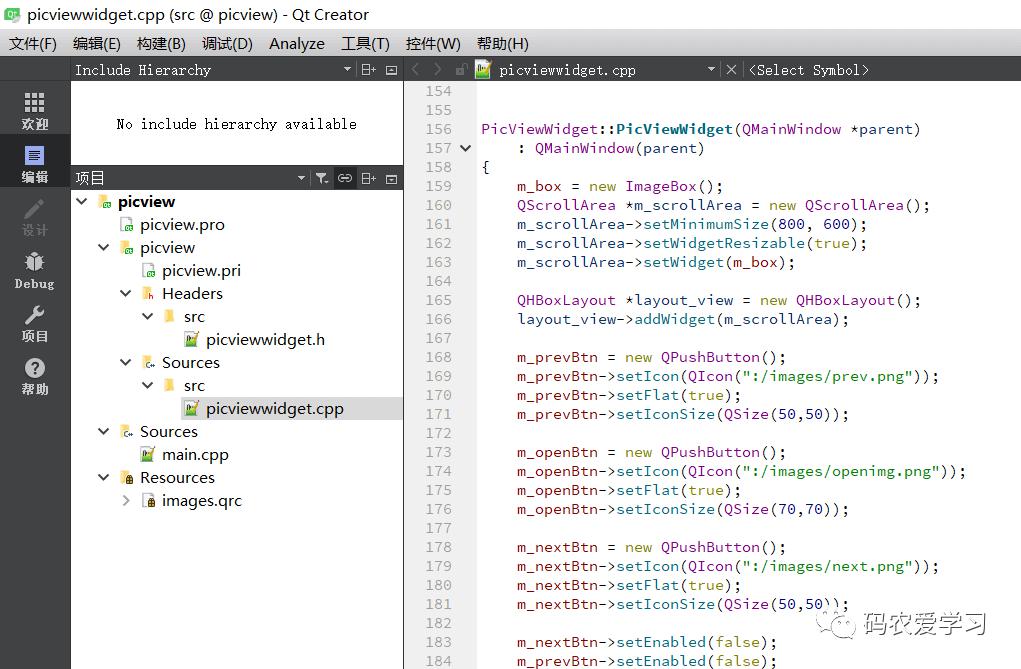Open the open-documents dropdown for picviewwidget.cpp
The height and width of the screenshot is (669, 1021).
[711, 69]
